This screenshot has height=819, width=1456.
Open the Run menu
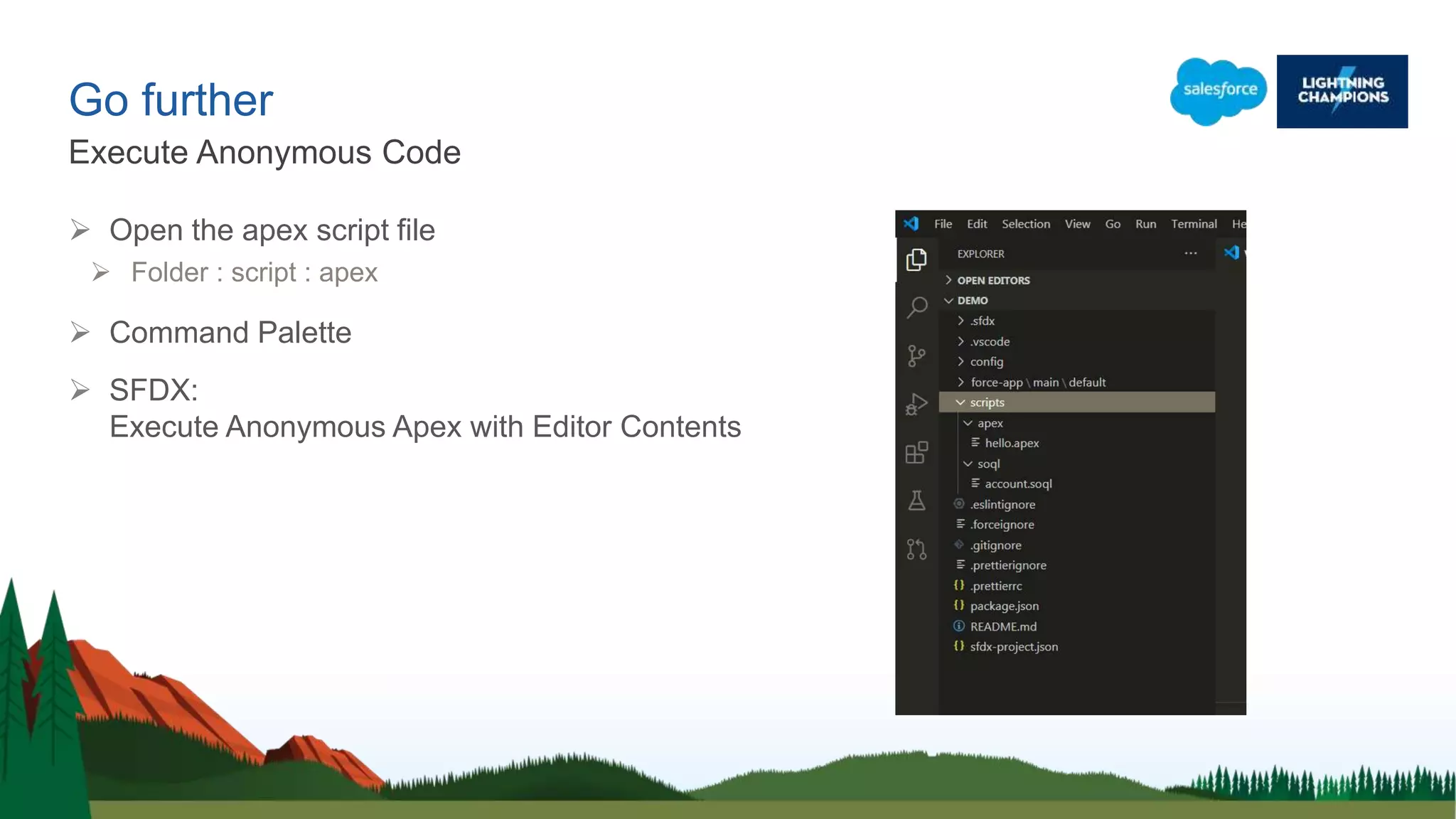point(1145,224)
